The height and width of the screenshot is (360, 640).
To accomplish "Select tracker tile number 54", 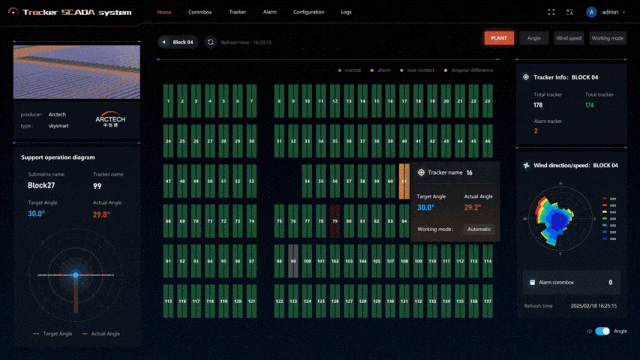I will tap(307, 181).
